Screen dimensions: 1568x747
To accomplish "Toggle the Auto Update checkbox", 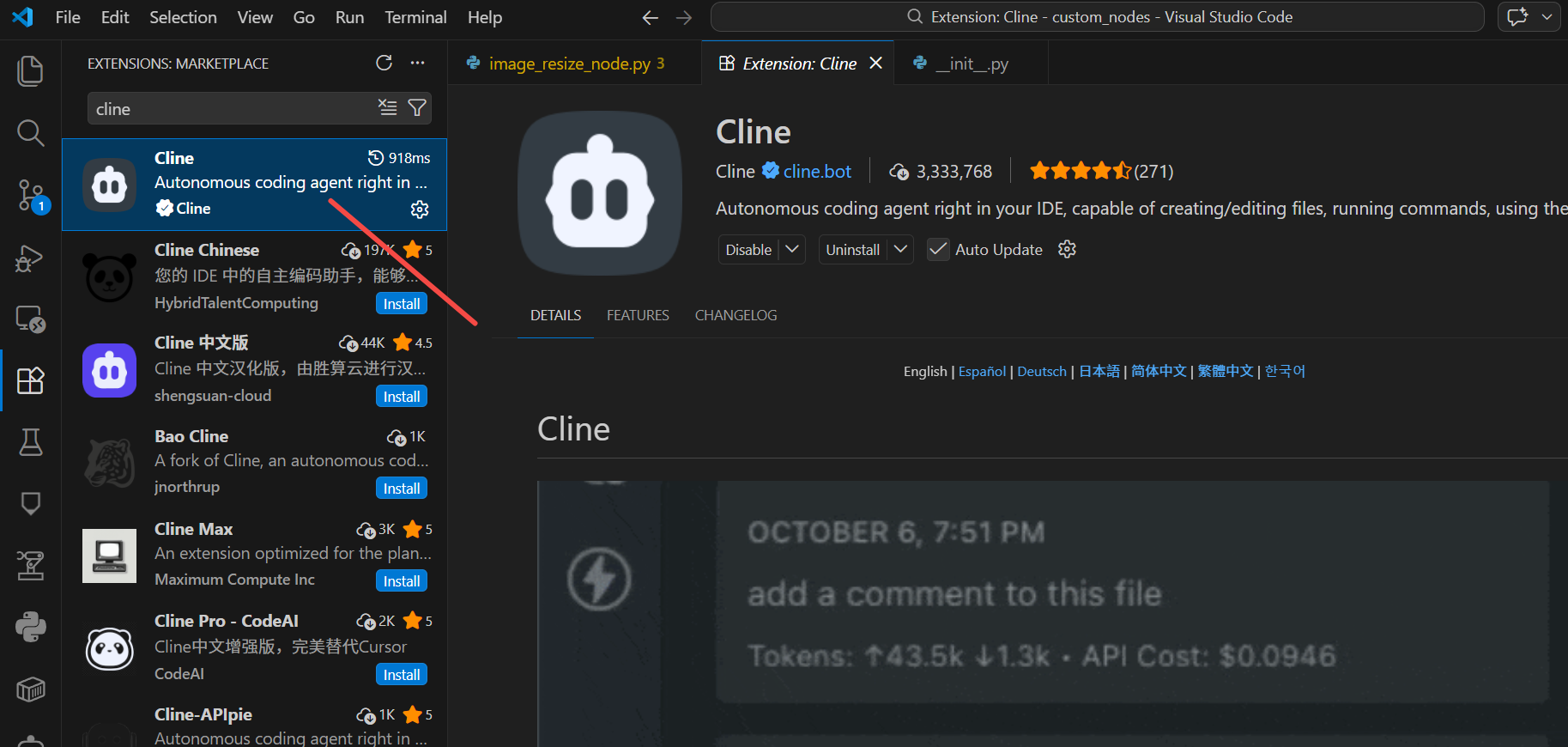I will 938,250.
